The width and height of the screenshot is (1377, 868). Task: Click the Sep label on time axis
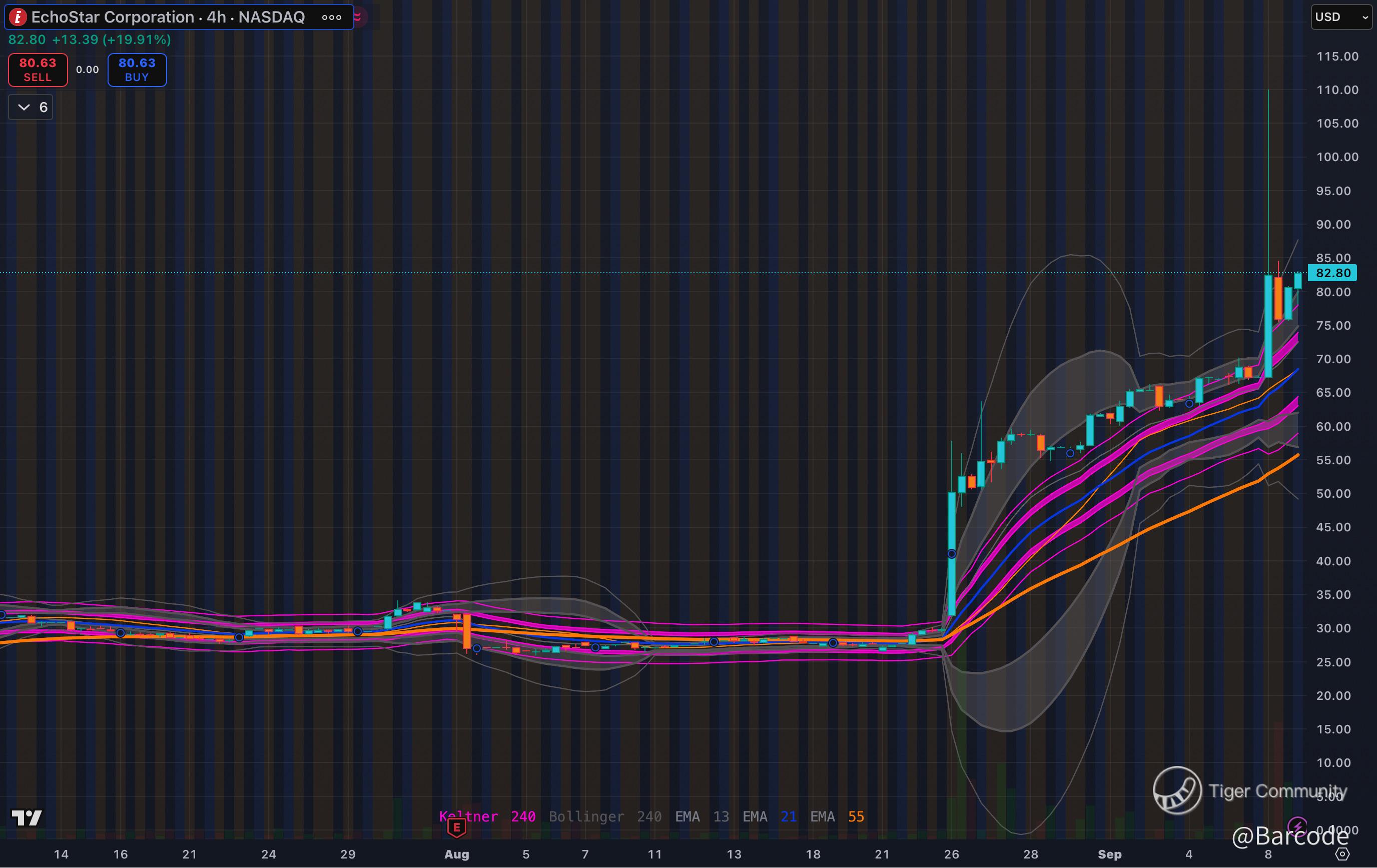pos(1109,854)
